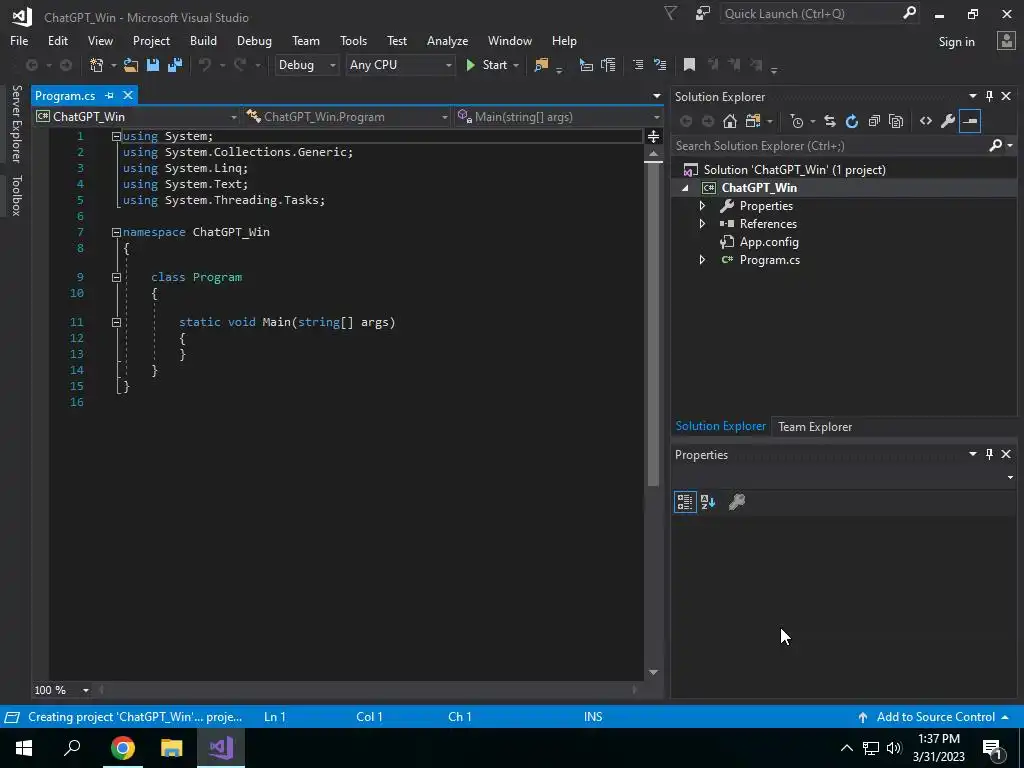
Task: Open File Explorer from the taskbar
Action: tap(172, 747)
